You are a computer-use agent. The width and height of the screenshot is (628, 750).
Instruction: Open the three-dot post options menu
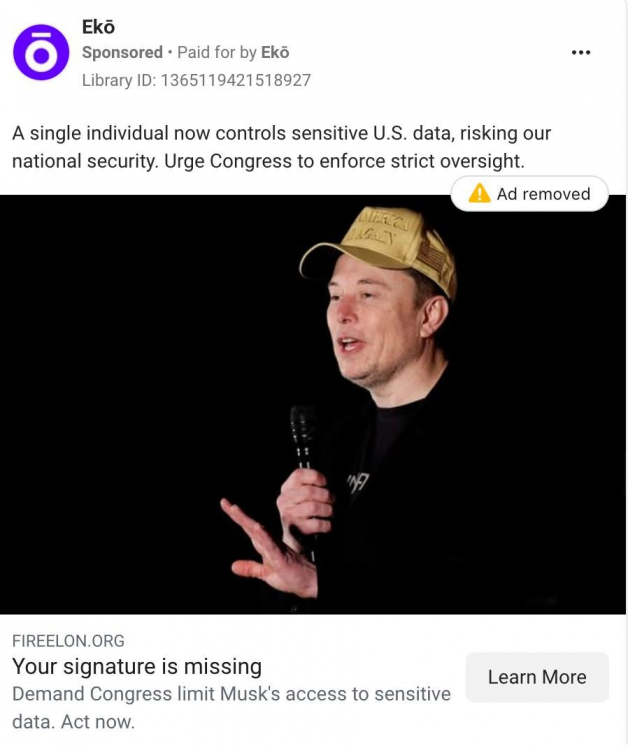[581, 53]
